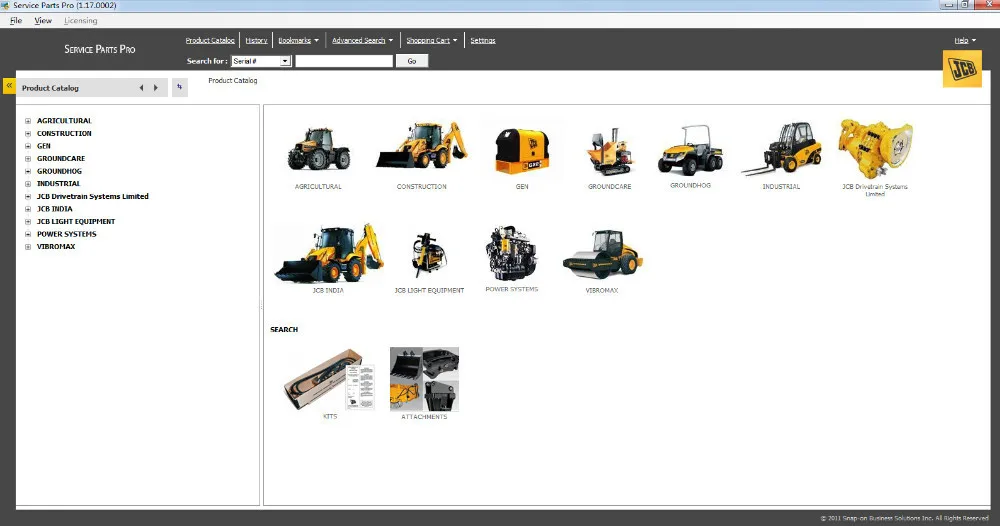Select CONSTRUCTION in the tree list

click(x=64, y=133)
